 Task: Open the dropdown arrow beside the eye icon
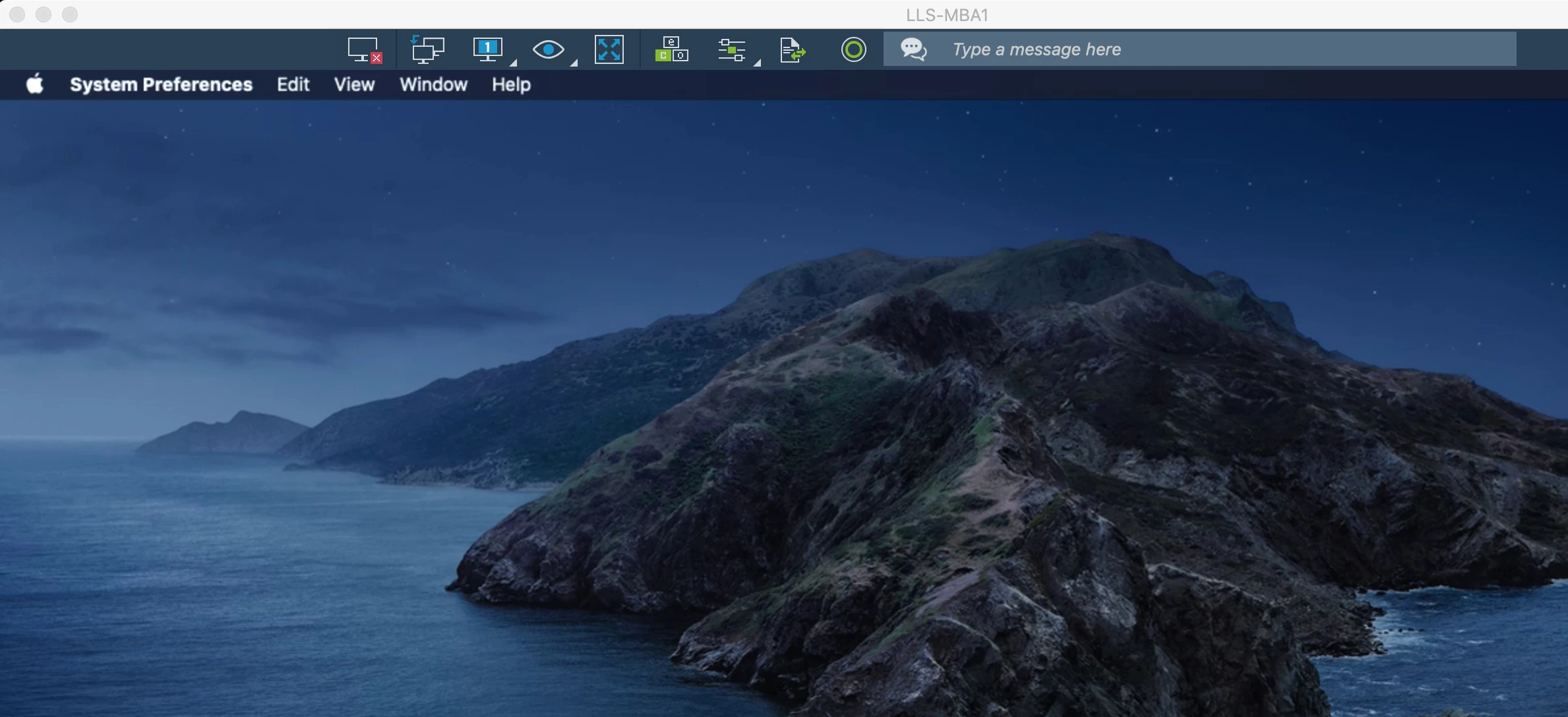pos(574,62)
